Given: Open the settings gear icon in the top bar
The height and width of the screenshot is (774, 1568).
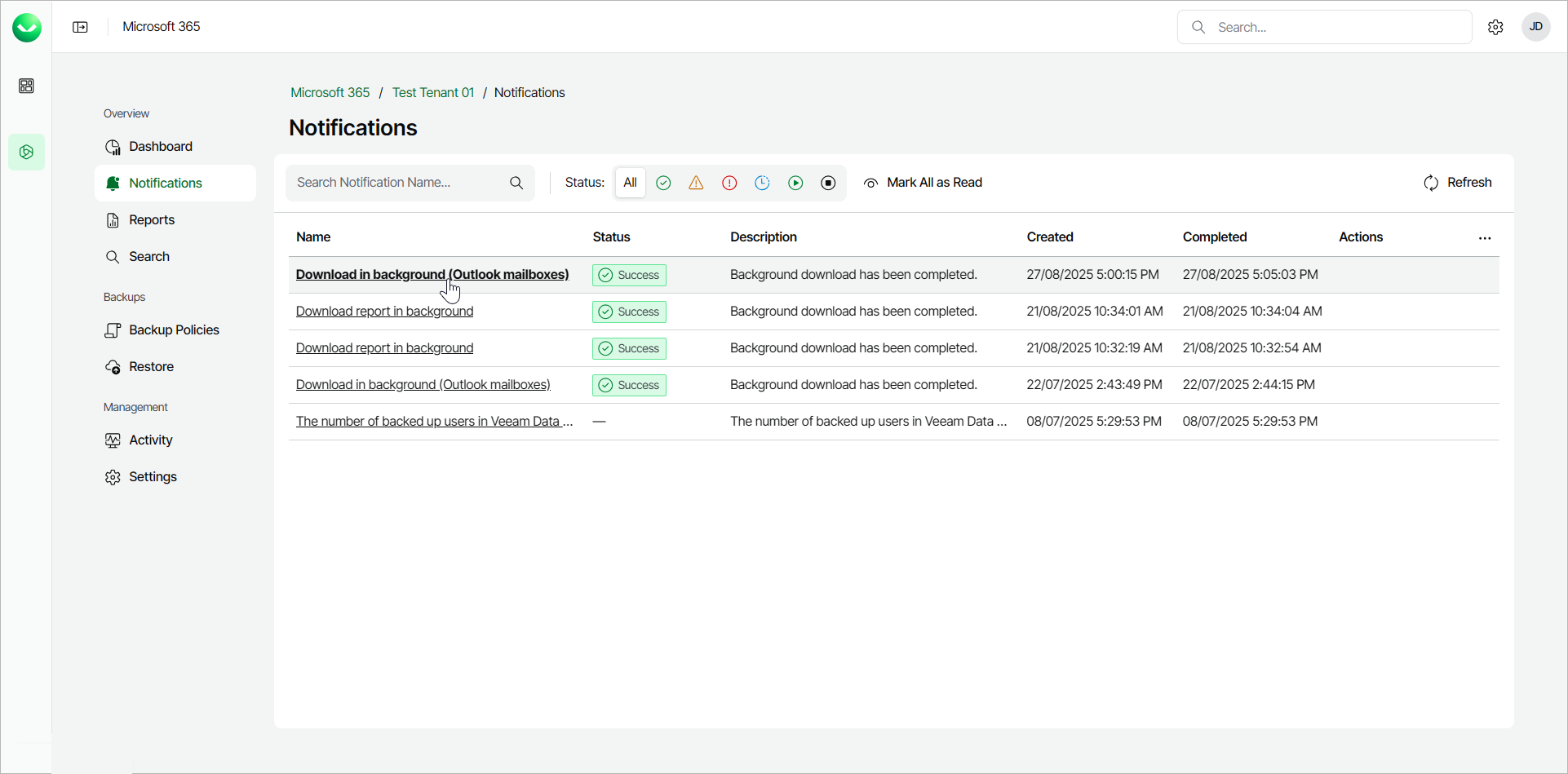Looking at the screenshot, I should [x=1495, y=27].
